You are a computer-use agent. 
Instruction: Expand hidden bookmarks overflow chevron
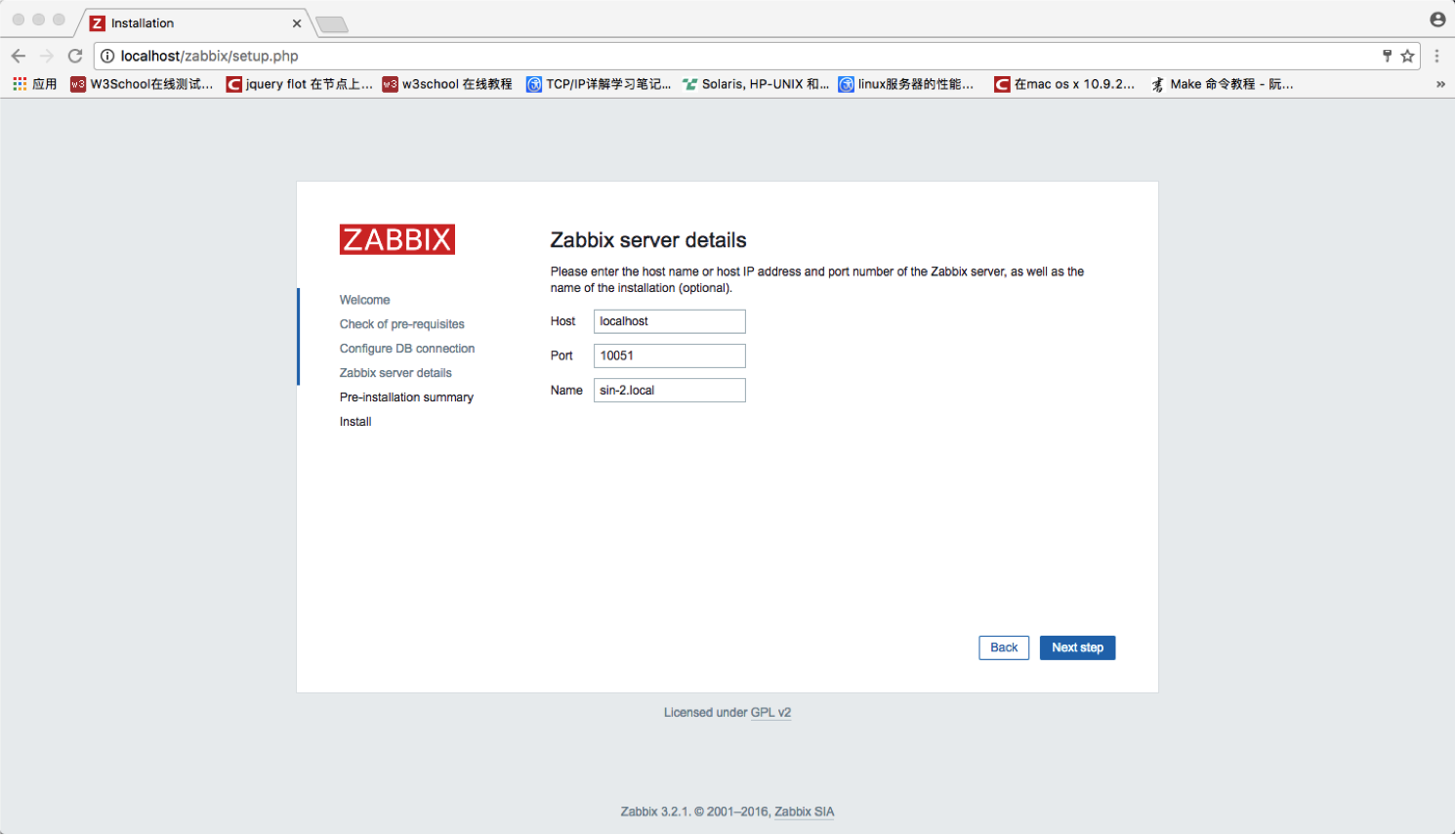pyautogui.click(x=1439, y=84)
